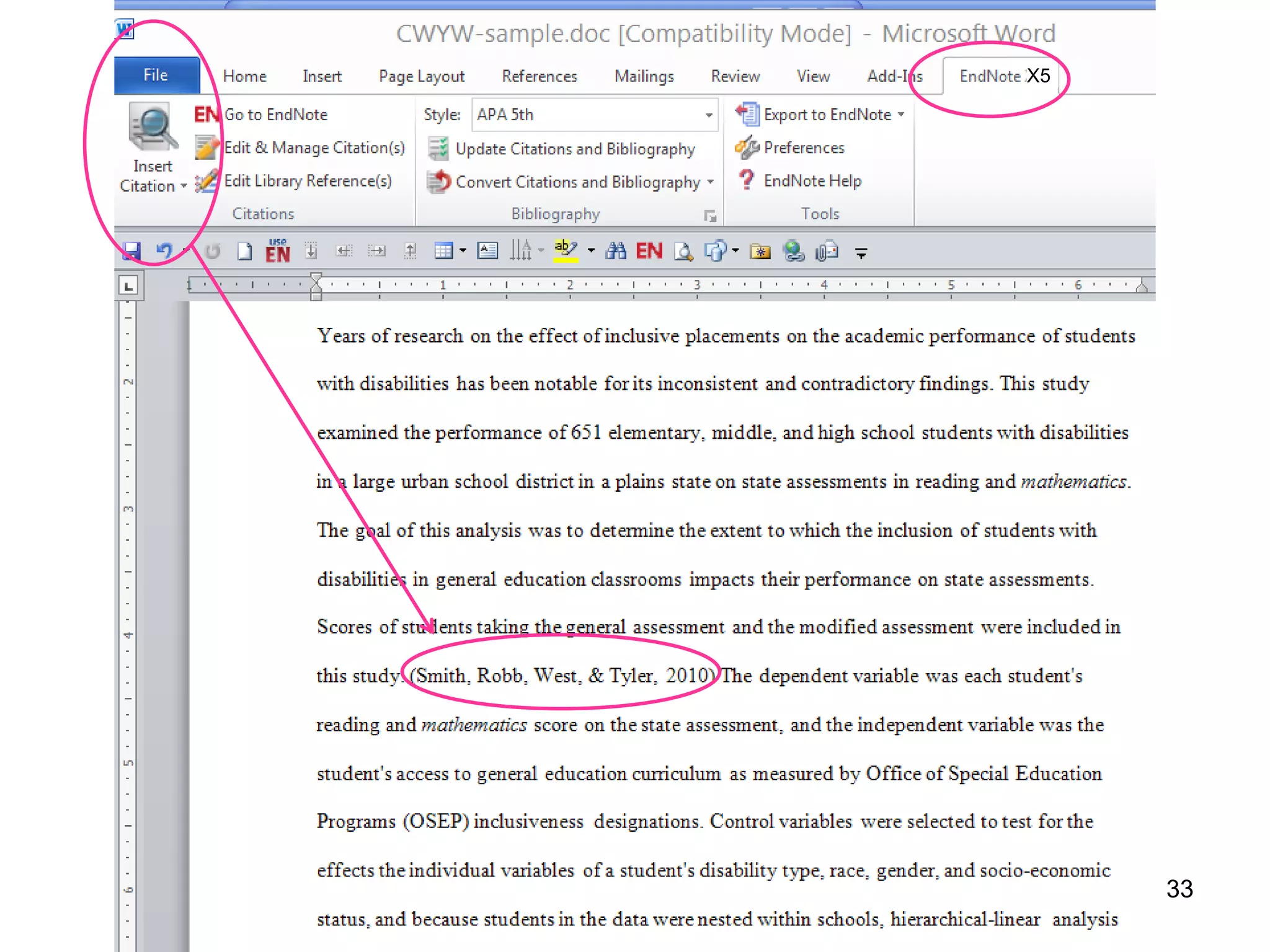The image size is (1270, 952).
Task: Expand the Export to EndNote arrow
Action: [x=901, y=115]
